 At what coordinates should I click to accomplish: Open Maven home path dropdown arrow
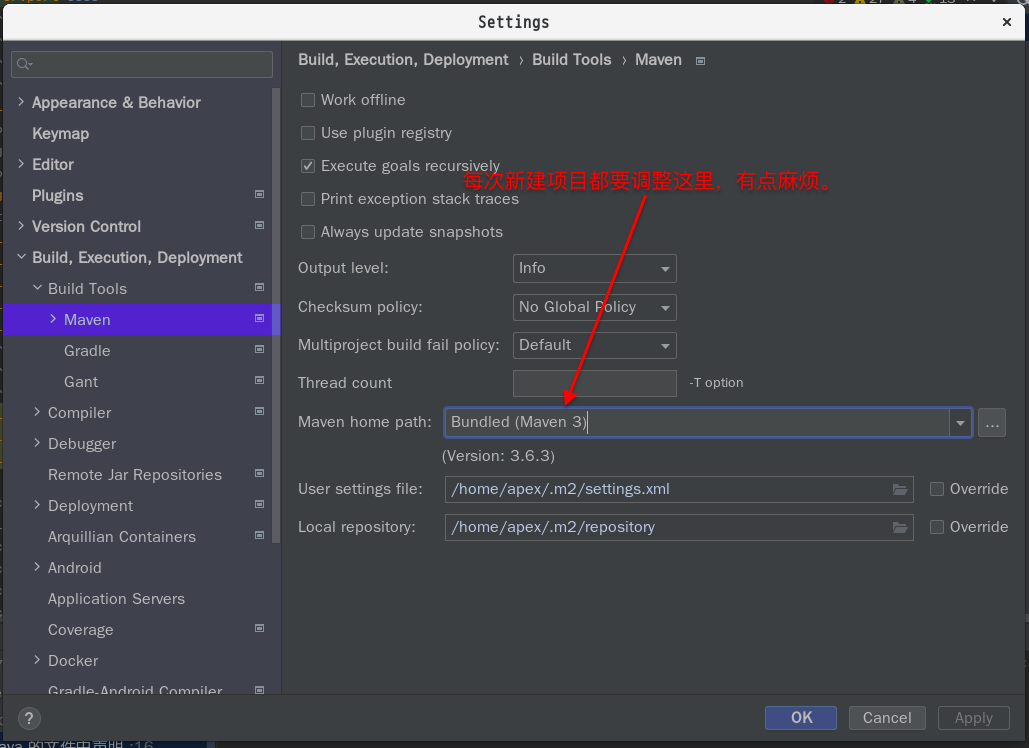click(960, 423)
